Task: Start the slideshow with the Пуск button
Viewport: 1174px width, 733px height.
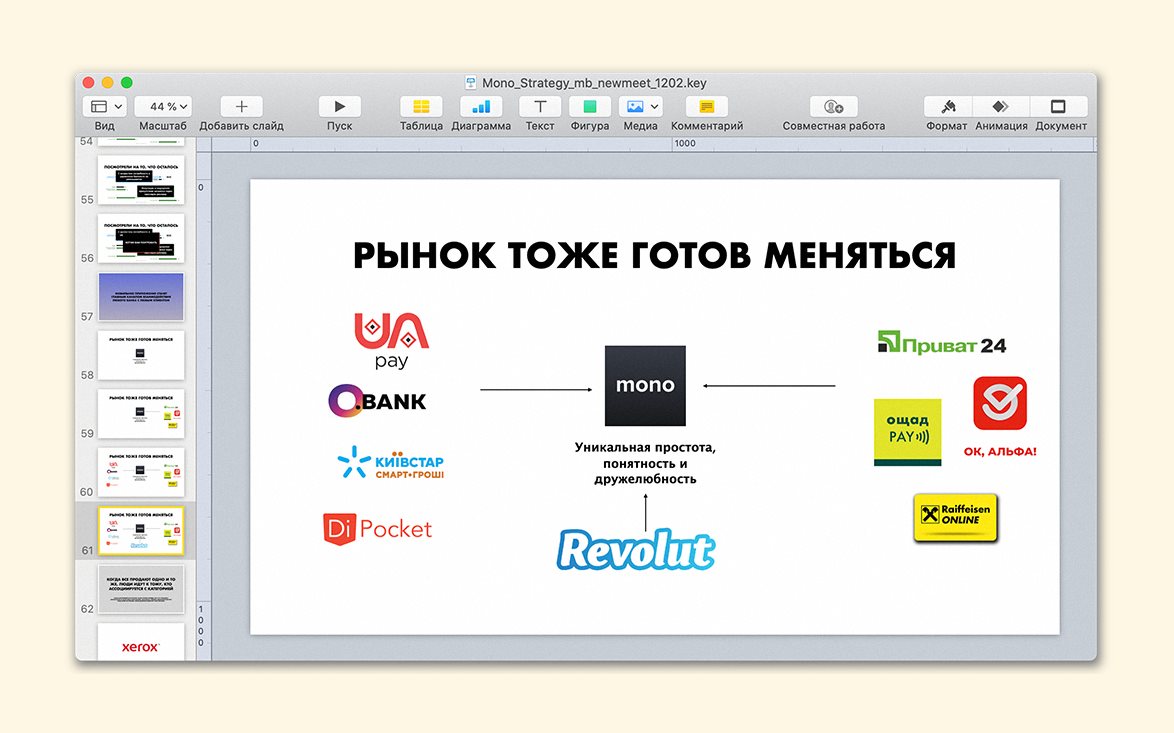Action: pyautogui.click(x=339, y=106)
